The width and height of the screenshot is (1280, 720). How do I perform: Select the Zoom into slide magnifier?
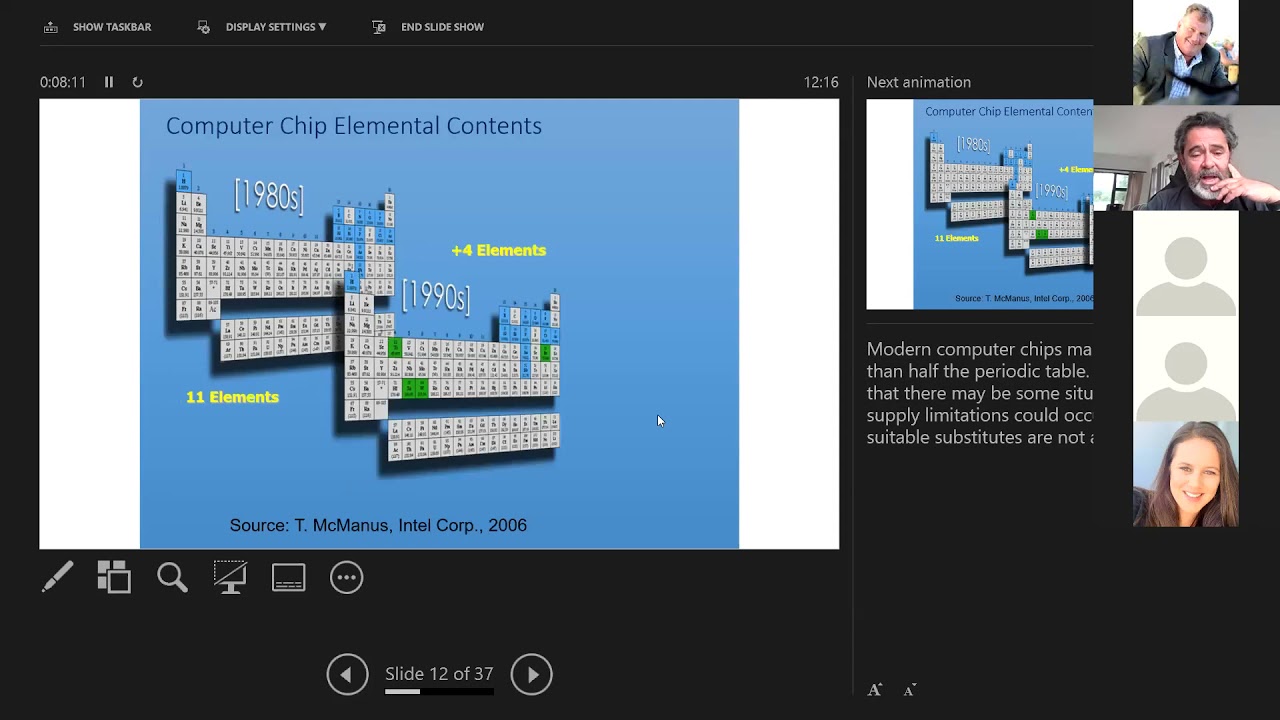coord(172,577)
